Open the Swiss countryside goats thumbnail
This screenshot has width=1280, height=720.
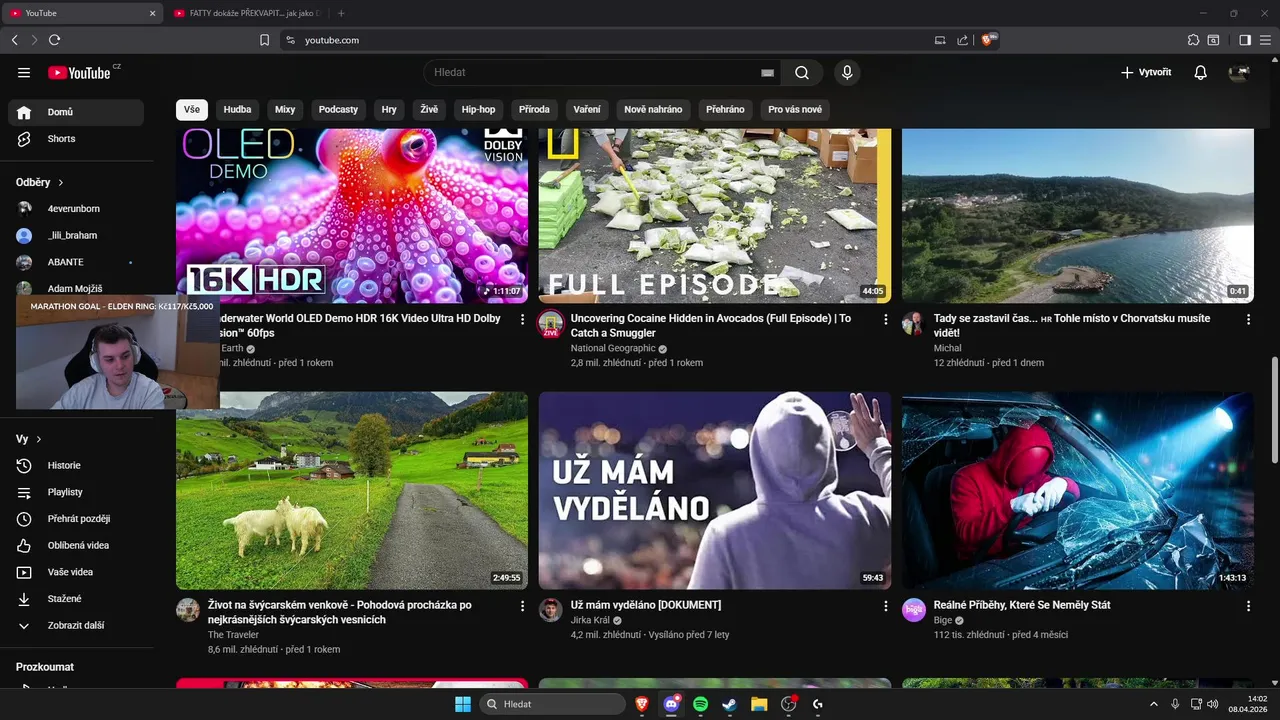[x=352, y=490]
